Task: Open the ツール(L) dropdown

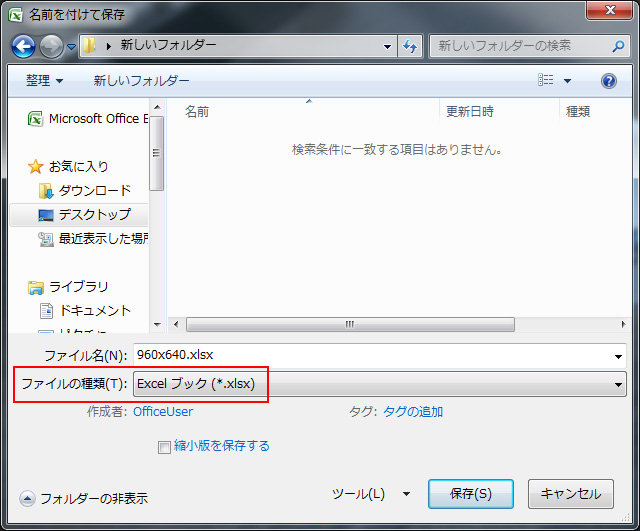Action: (370, 494)
